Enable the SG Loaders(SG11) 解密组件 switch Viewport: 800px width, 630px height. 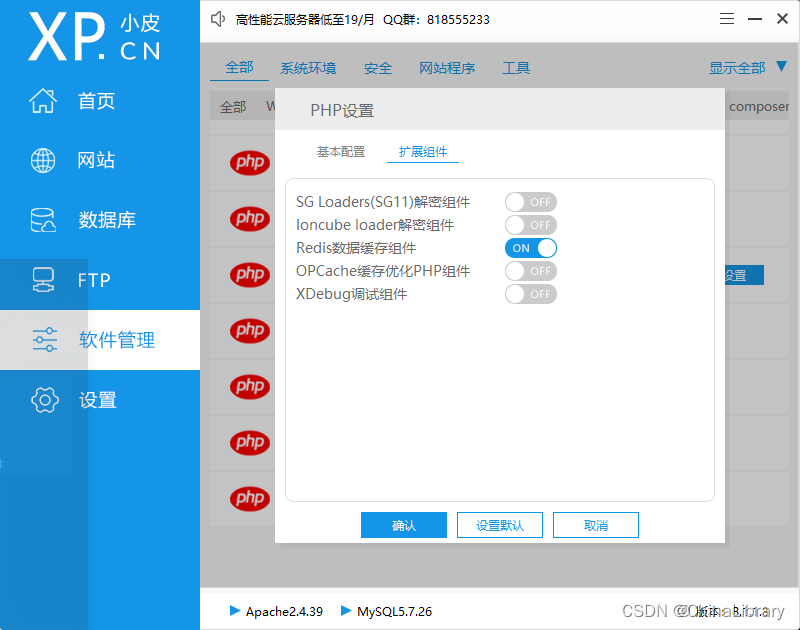[x=530, y=202]
